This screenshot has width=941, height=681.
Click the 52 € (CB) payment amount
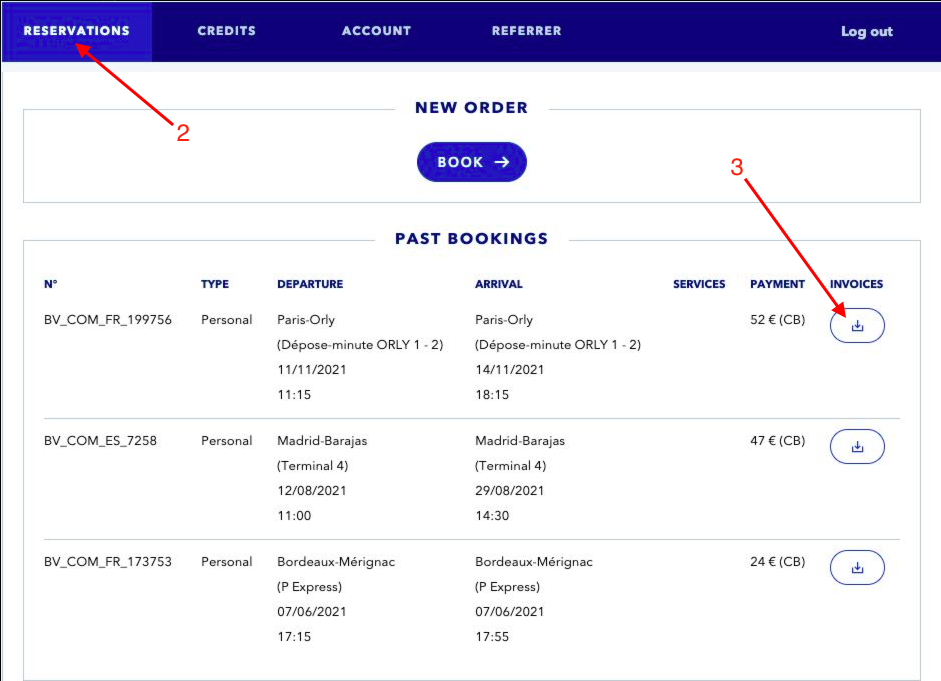pyautogui.click(x=778, y=320)
